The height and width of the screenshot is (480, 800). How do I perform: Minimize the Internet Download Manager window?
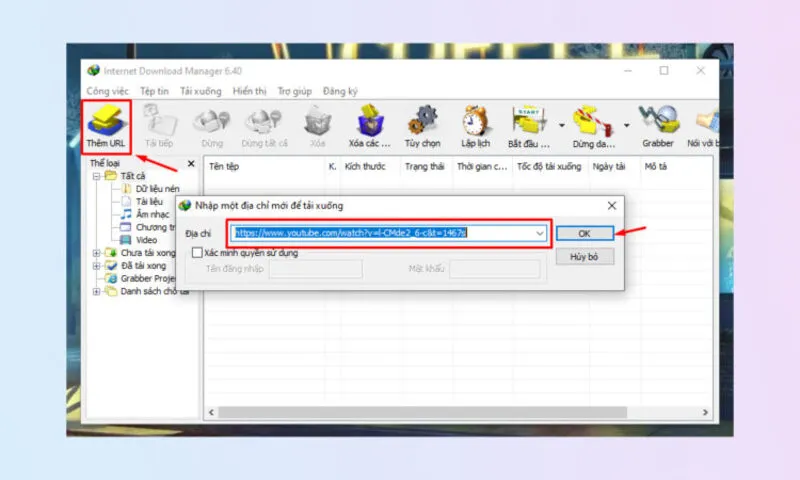click(x=628, y=70)
